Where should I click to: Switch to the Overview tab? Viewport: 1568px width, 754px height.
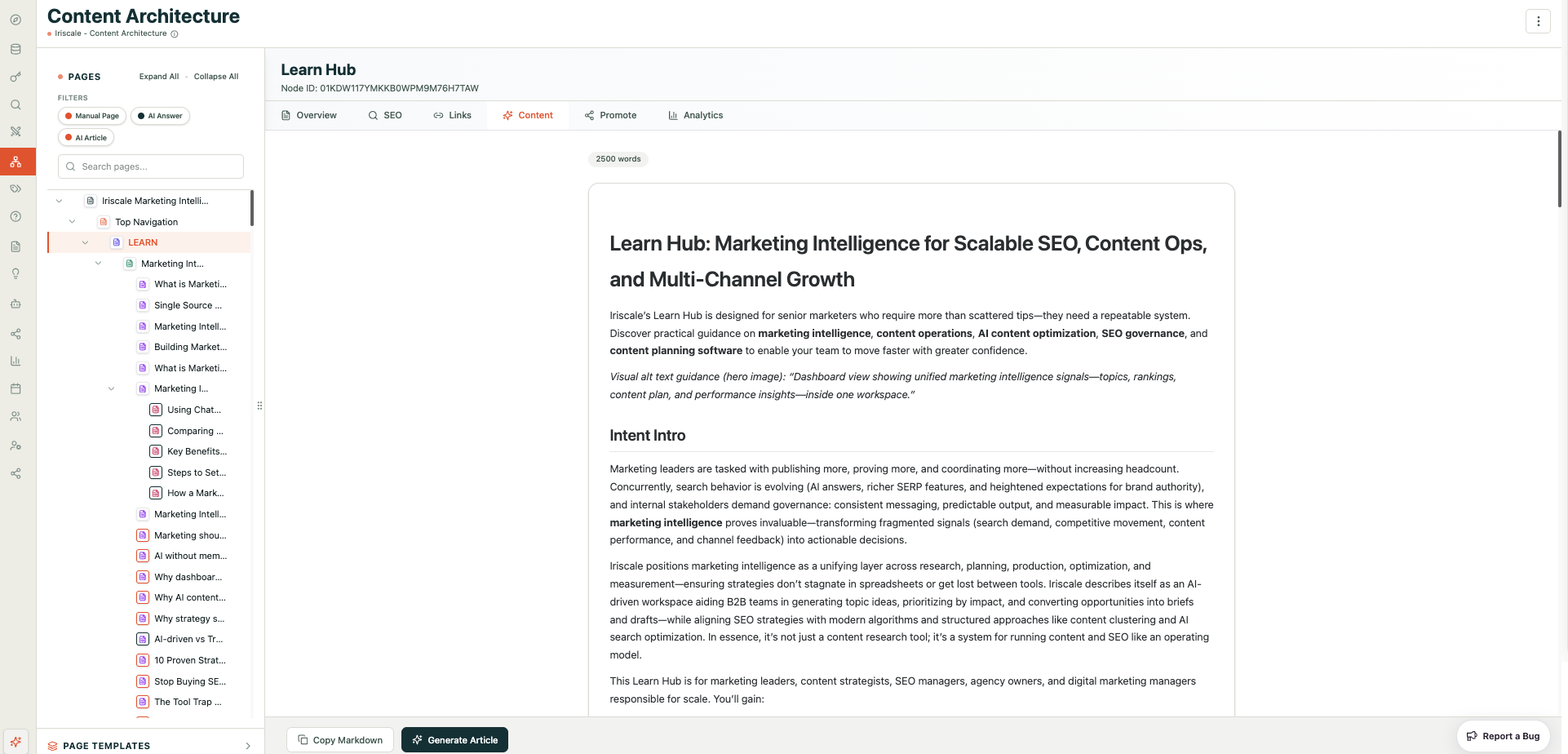click(308, 116)
